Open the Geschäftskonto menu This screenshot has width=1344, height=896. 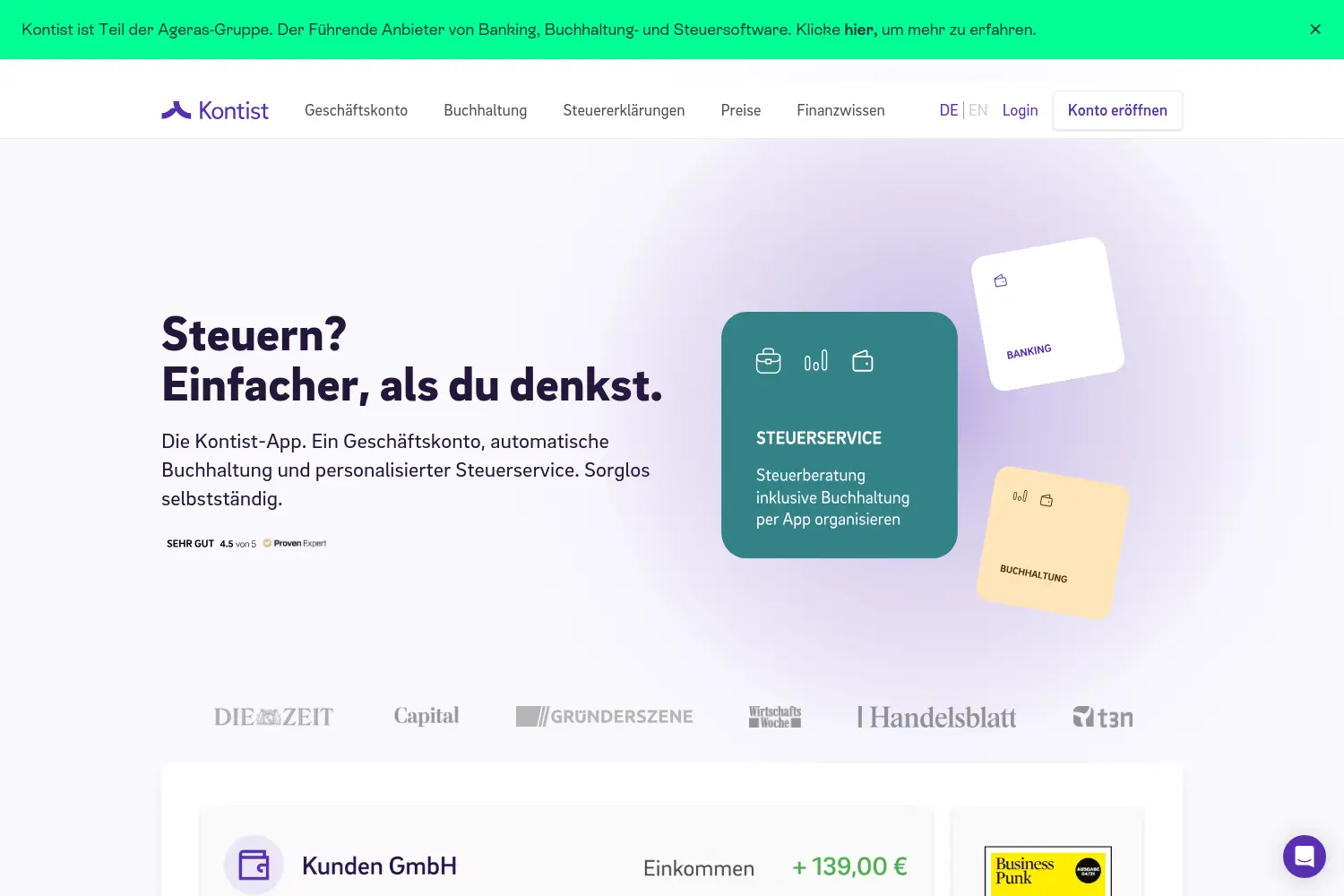[356, 110]
